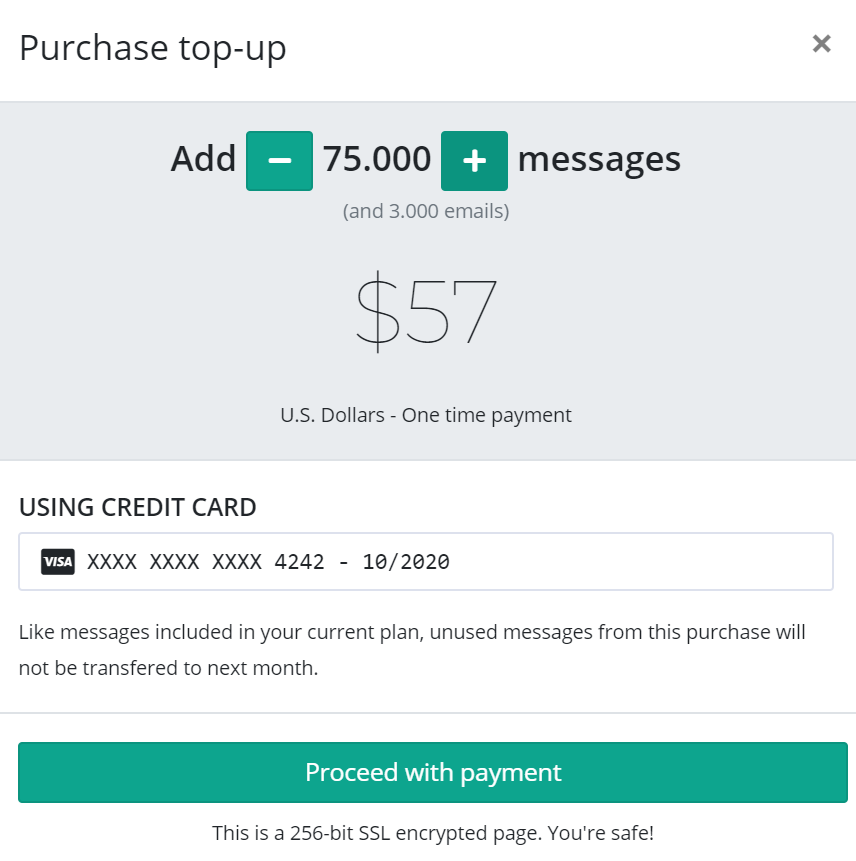The image size is (856, 861).
Task: Proceed with payment
Action: pyautogui.click(x=433, y=773)
